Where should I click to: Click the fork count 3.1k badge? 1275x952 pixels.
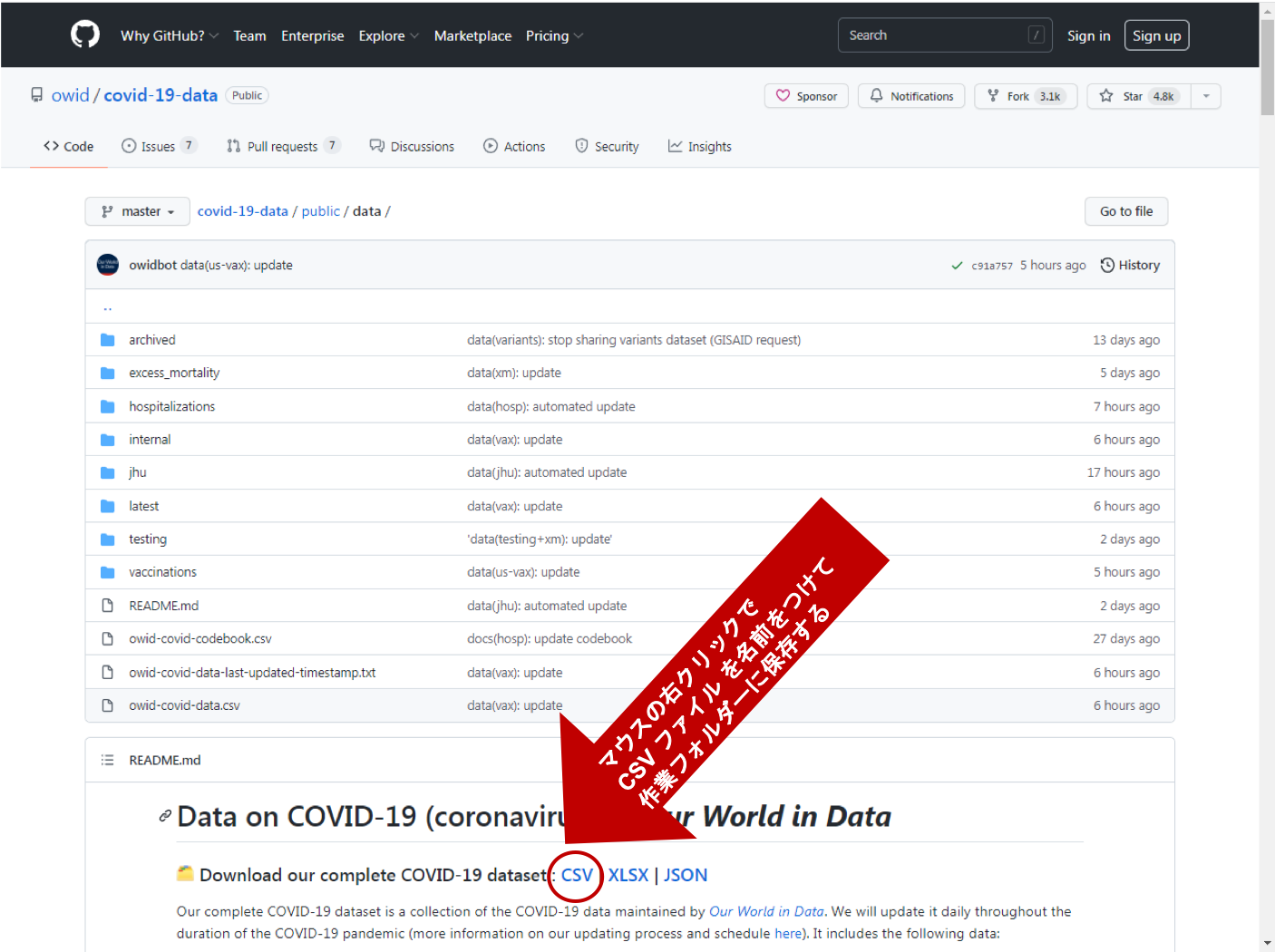click(1050, 96)
